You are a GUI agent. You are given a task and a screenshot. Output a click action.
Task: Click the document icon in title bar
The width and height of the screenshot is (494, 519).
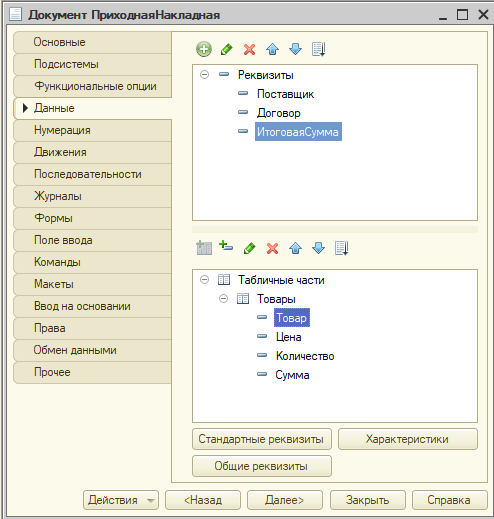click(15, 14)
